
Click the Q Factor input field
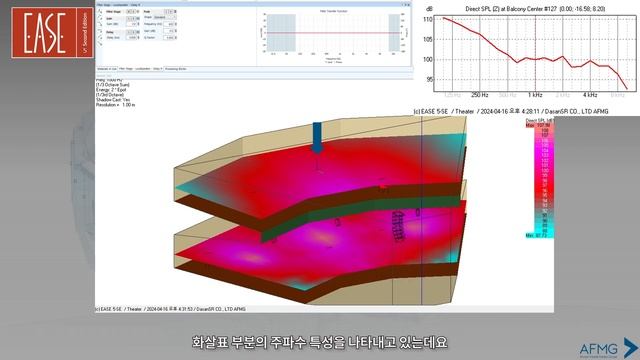pyautogui.click(x=169, y=38)
